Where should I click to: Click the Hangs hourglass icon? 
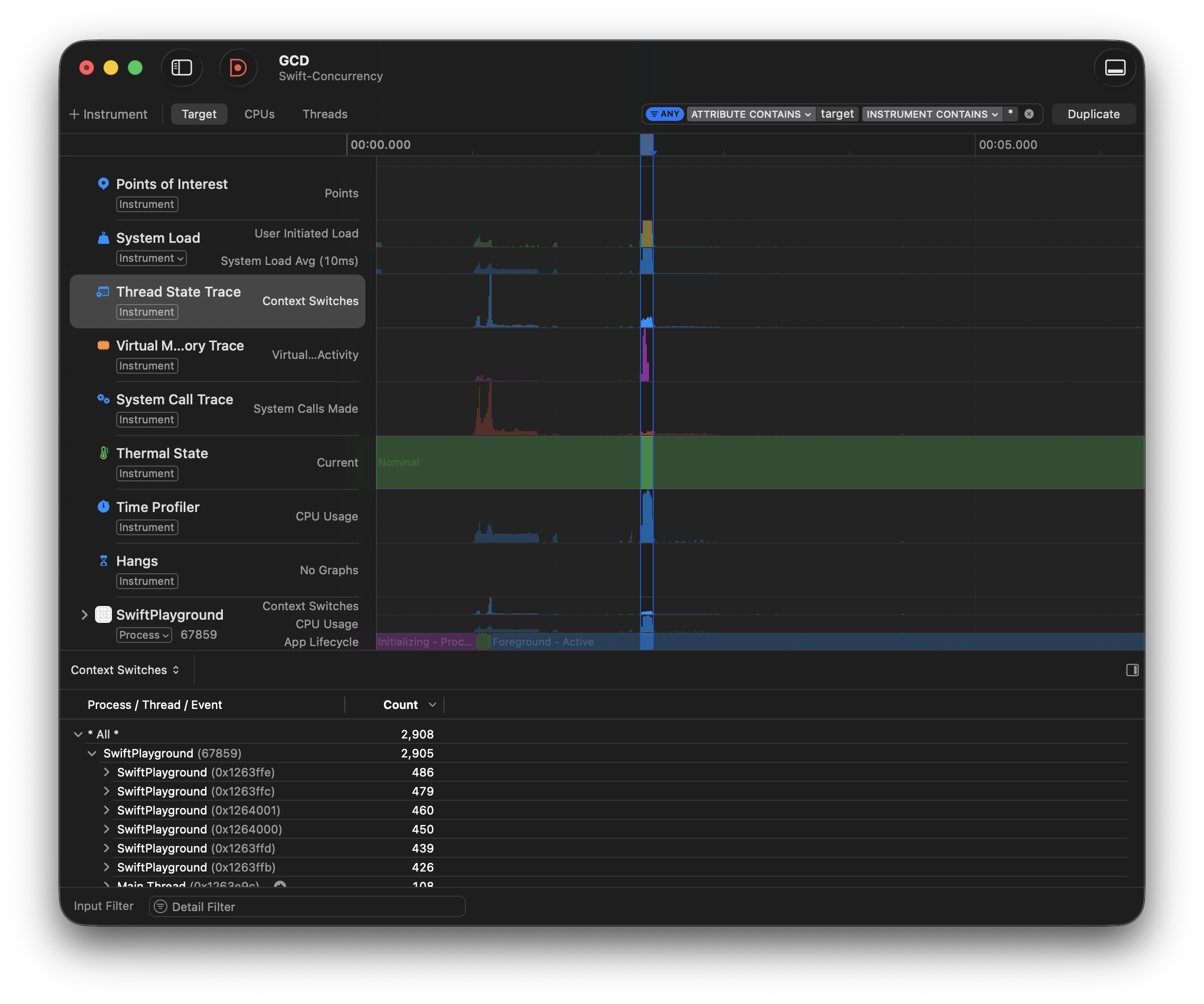103,561
